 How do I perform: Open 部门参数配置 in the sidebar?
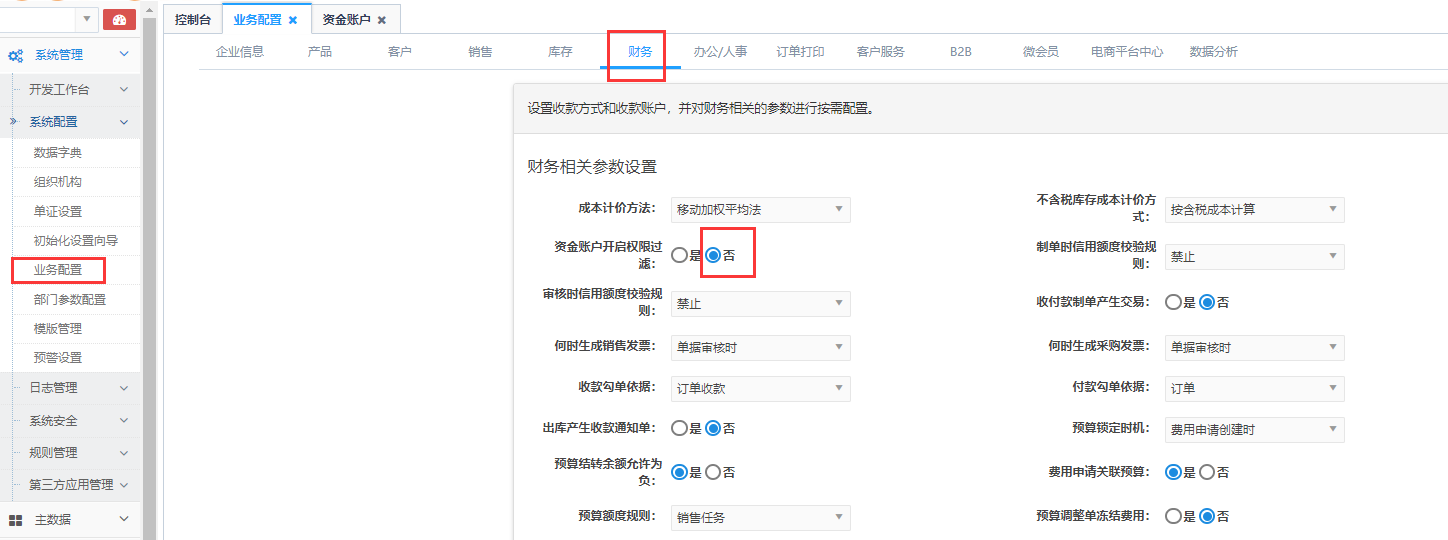click(70, 299)
